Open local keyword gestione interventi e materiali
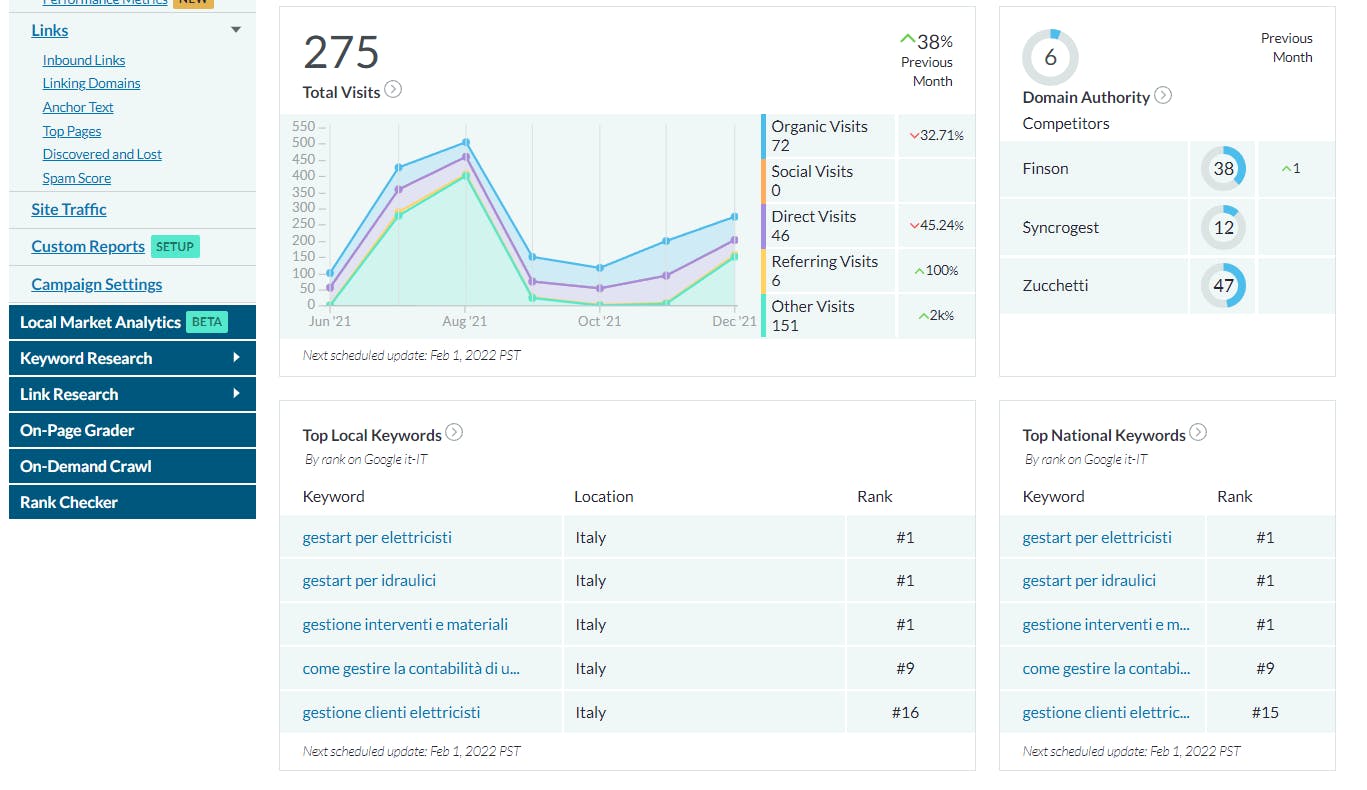 tap(405, 624)
